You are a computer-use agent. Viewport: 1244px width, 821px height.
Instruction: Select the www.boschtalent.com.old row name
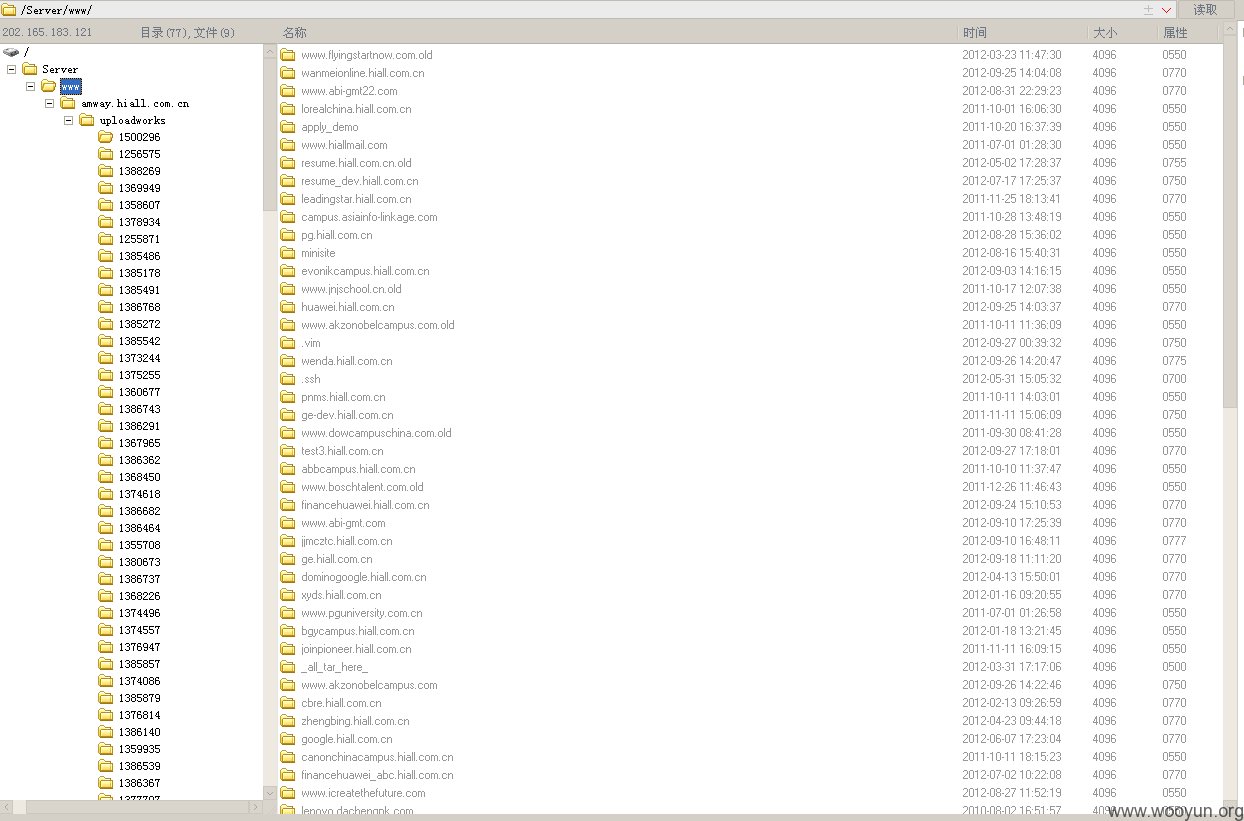pos(362,487)
